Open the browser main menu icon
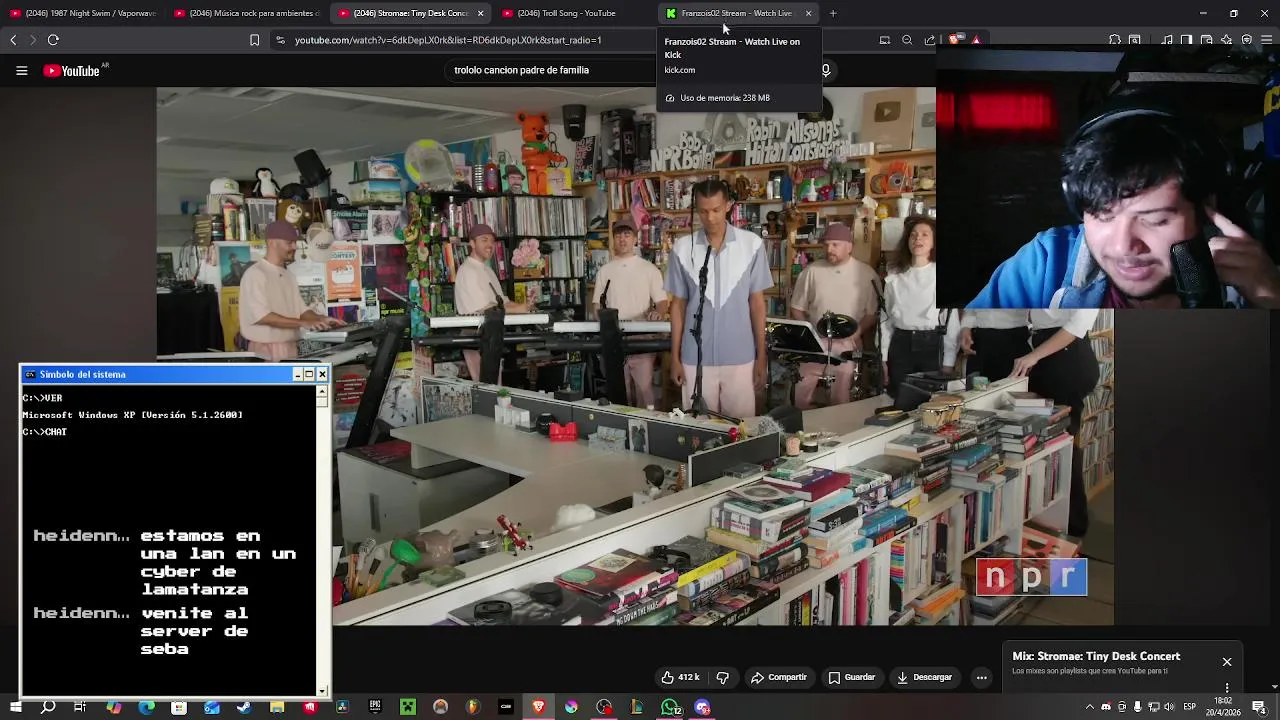This screenshot has width=1280, height=720. pyautogui.click(x=1266, y=40)
